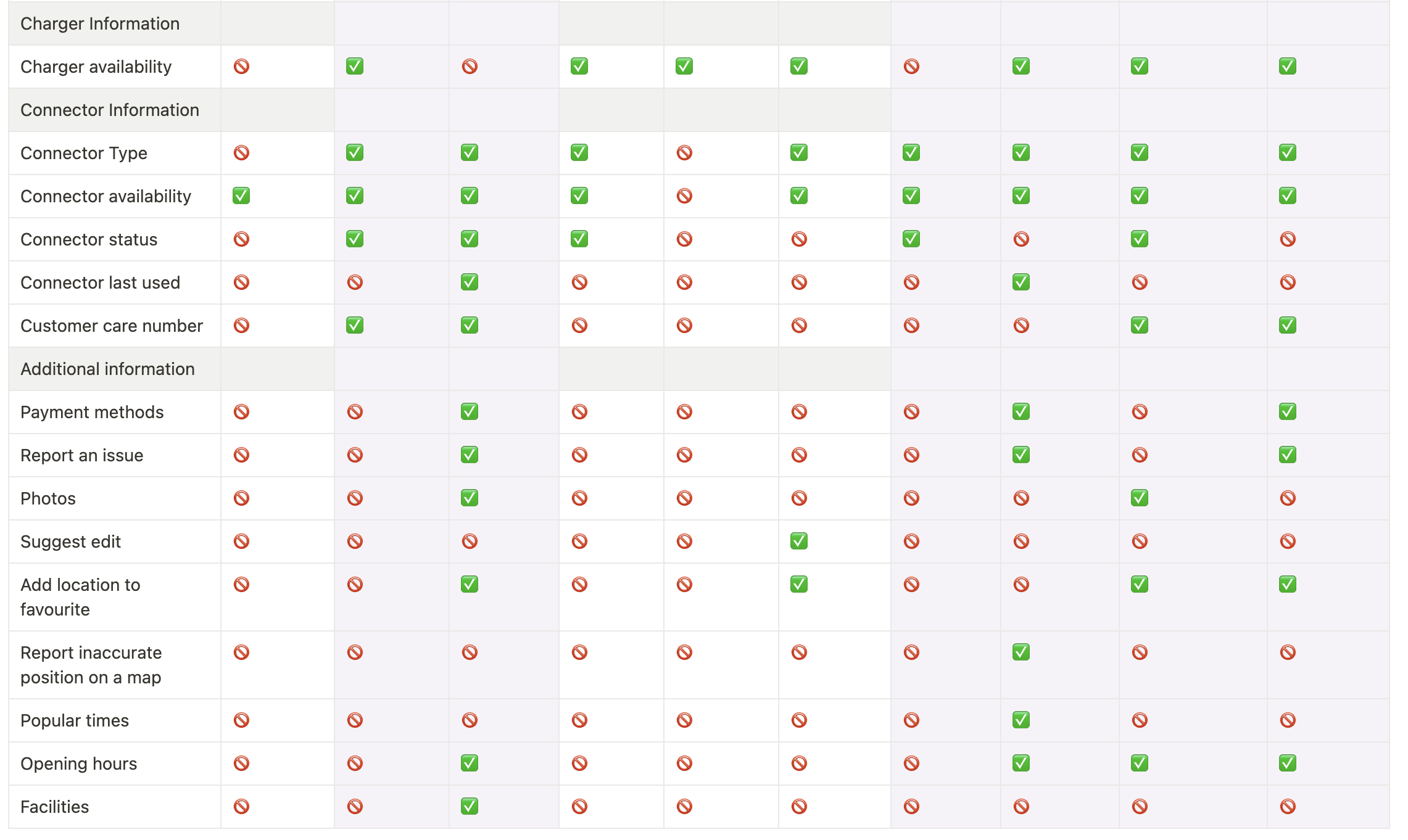
Task: Click rightmost green checkmark in Opening hours row
Action: click(1287, 763)
